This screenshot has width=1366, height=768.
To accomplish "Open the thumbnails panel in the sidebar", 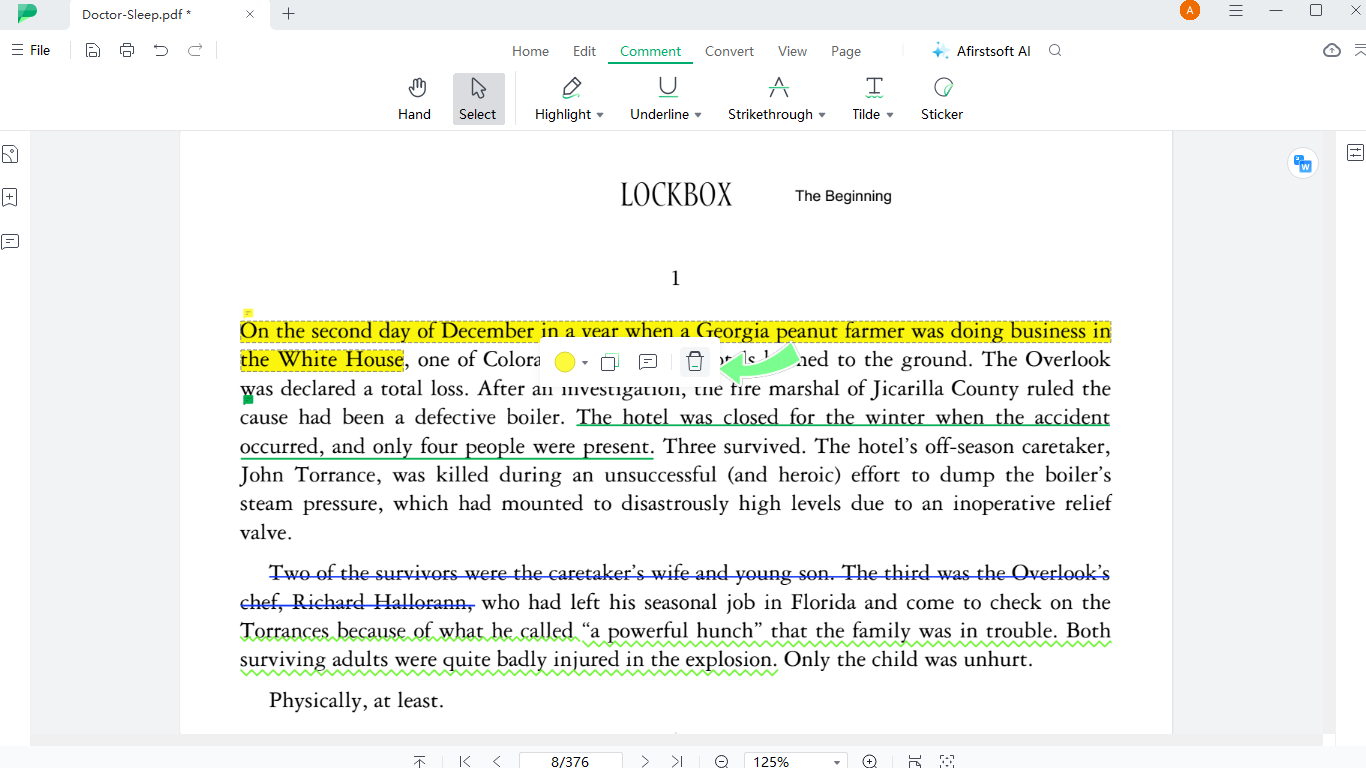I will pos(10,154).
